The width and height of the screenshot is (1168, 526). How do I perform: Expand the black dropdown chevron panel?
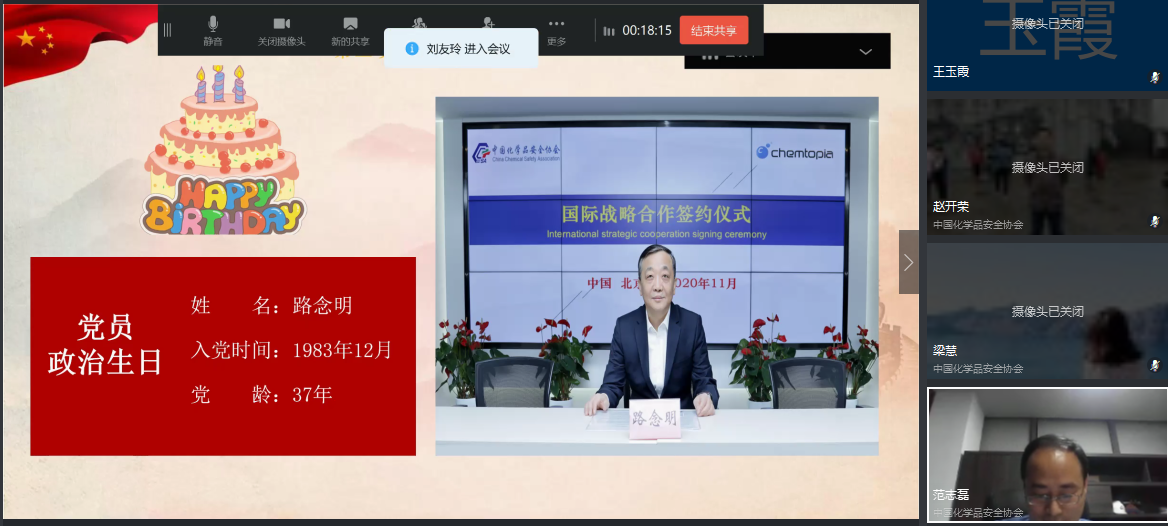point(865,51)
